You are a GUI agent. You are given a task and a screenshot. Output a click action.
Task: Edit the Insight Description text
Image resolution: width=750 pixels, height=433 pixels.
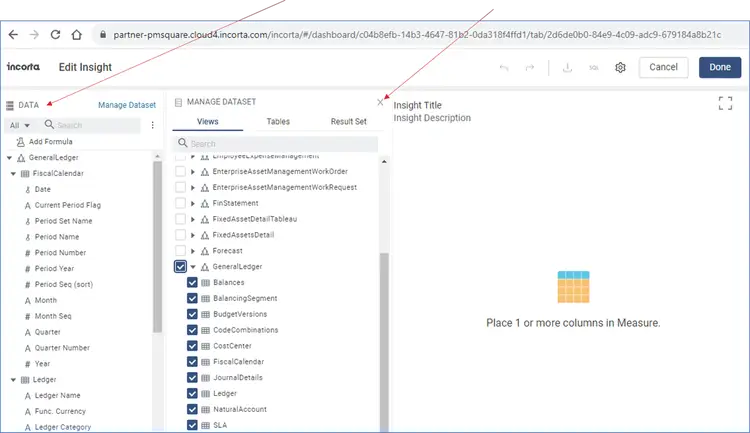point(432,118)
